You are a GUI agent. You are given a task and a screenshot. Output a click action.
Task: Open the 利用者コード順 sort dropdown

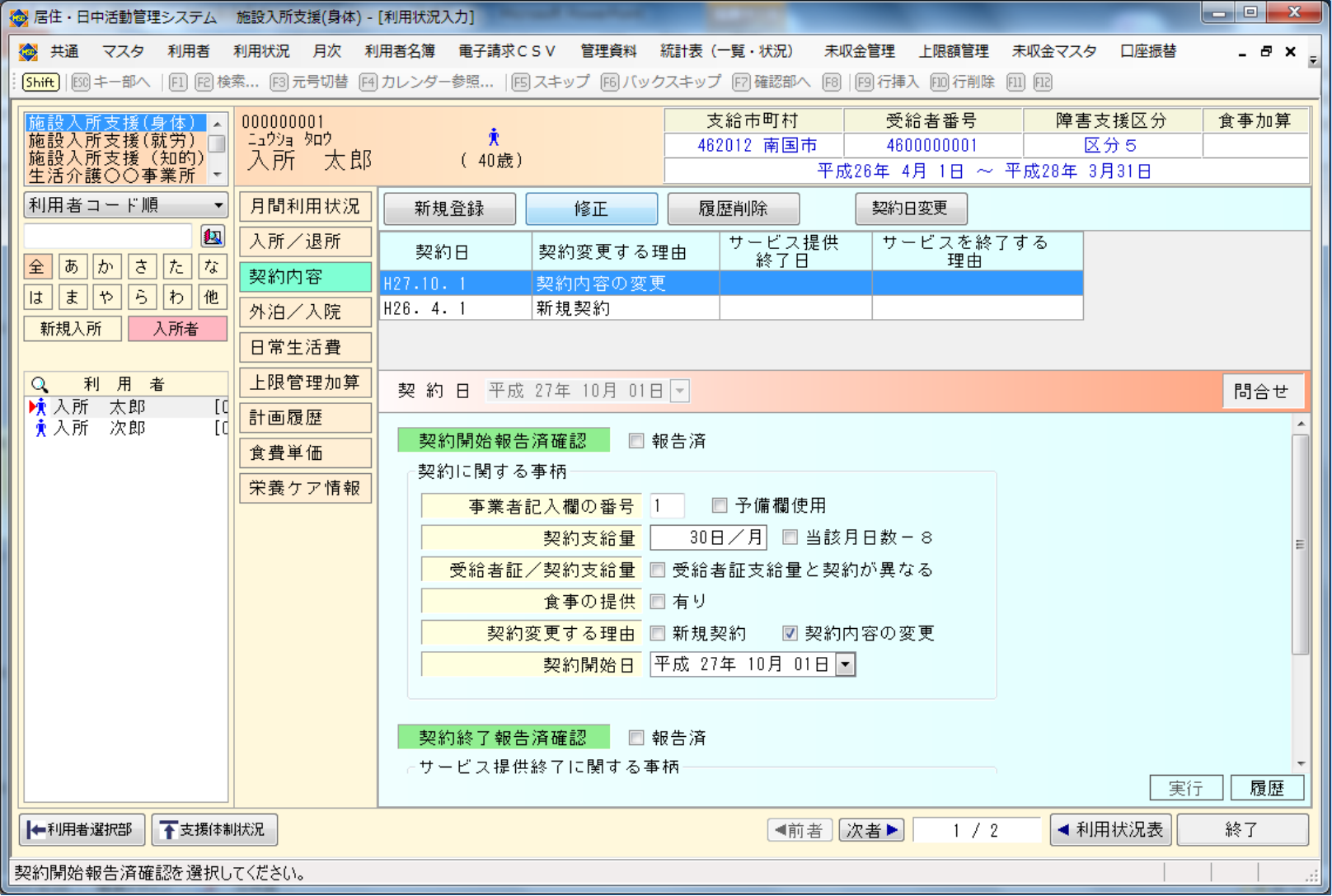pyautogui.click(x=125, y=205)
